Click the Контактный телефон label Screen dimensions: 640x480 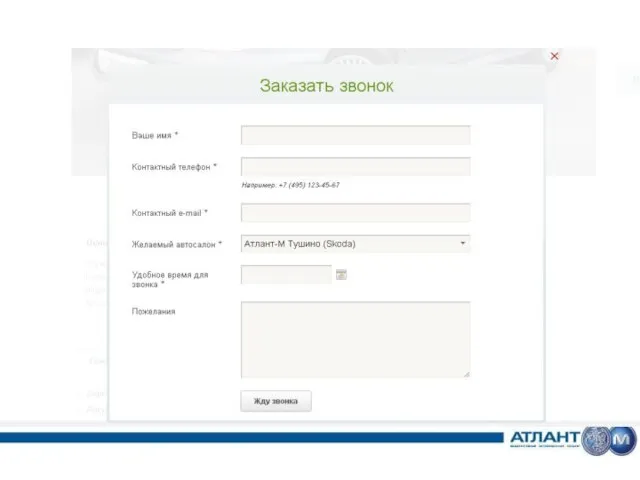(x=174, y=167)
